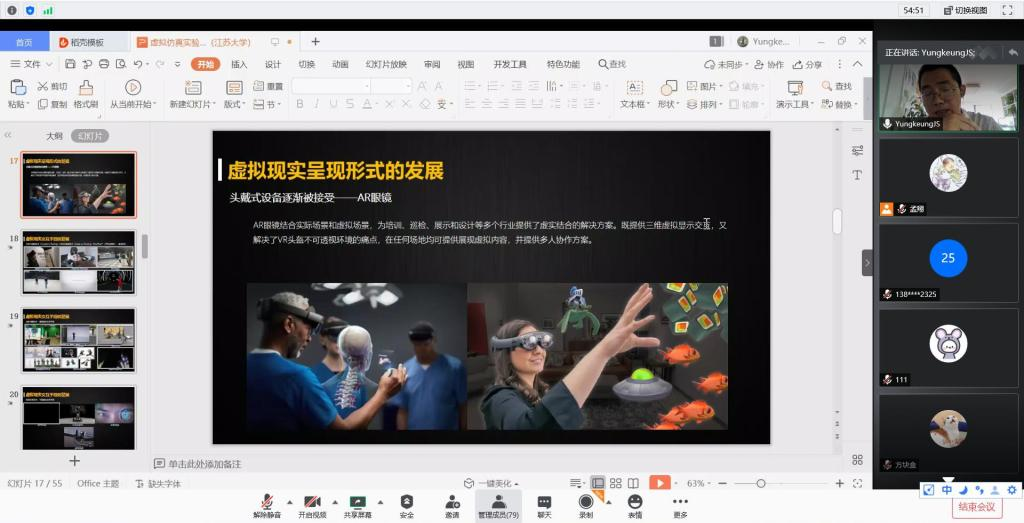
Task: Click the orange slideshow play button in status bar
Action: coord(660,483)
